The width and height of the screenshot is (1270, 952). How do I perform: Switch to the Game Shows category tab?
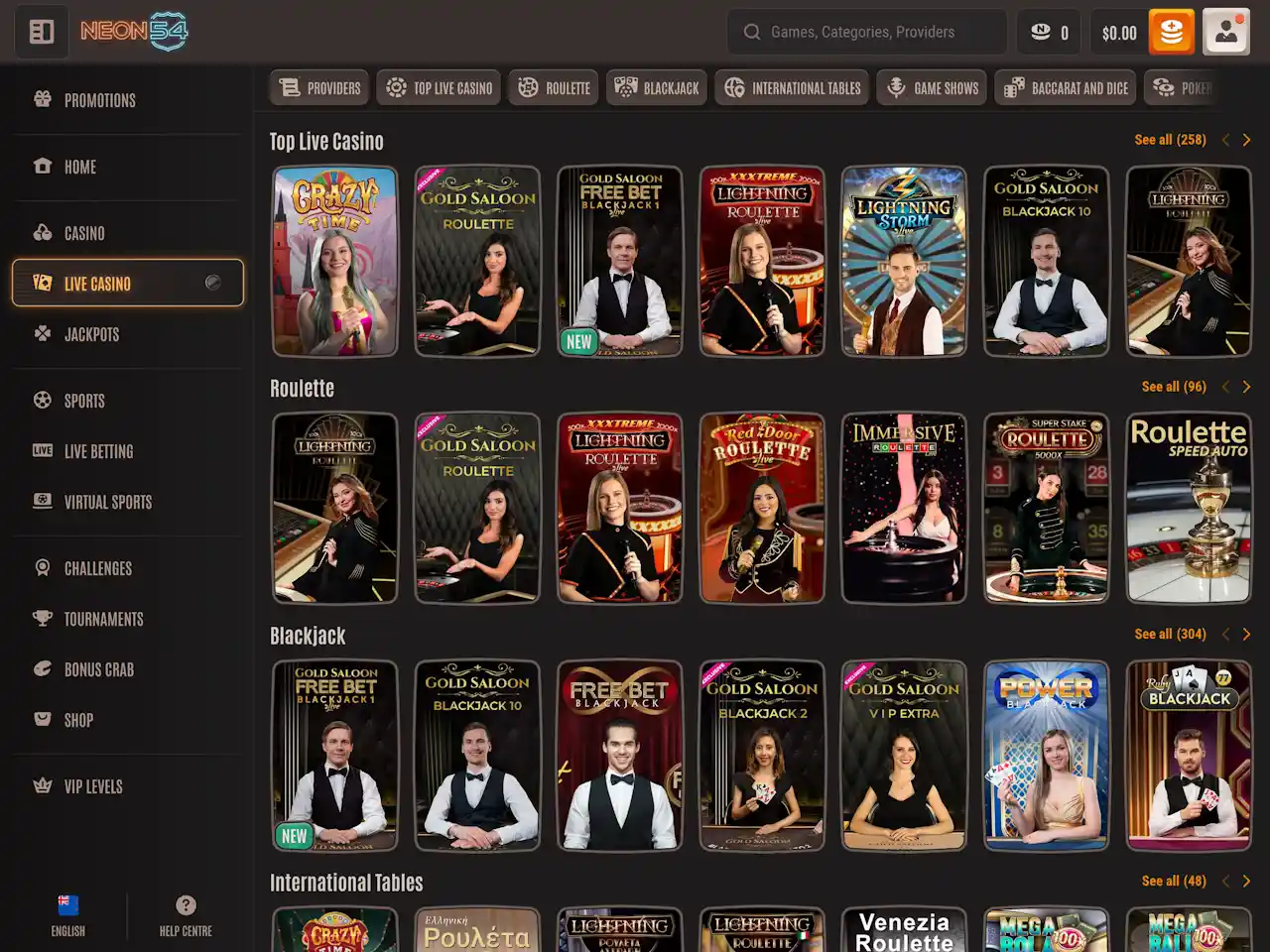click(933, 88)
